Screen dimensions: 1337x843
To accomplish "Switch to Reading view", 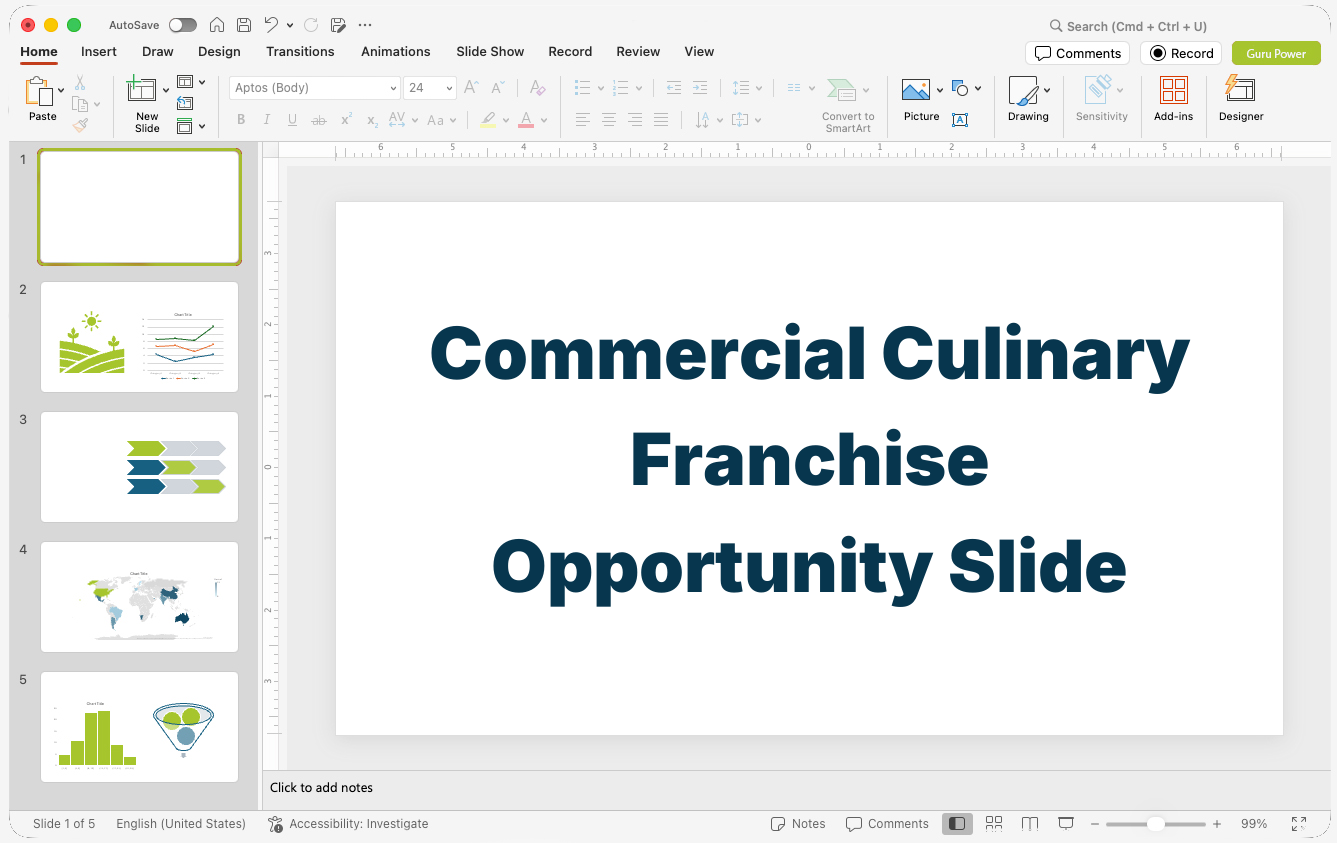I will click(1030, 823).
